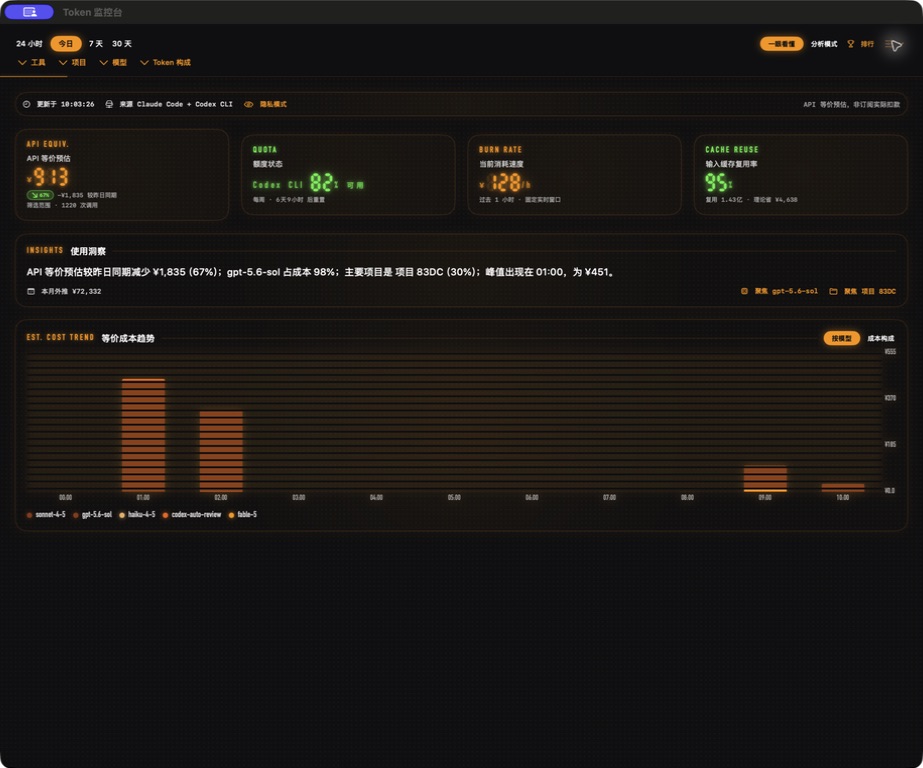Click the ¥913 API 等价预估 value
The width and height of the screenshot is (923, 768).
click(x=48, y=177)
